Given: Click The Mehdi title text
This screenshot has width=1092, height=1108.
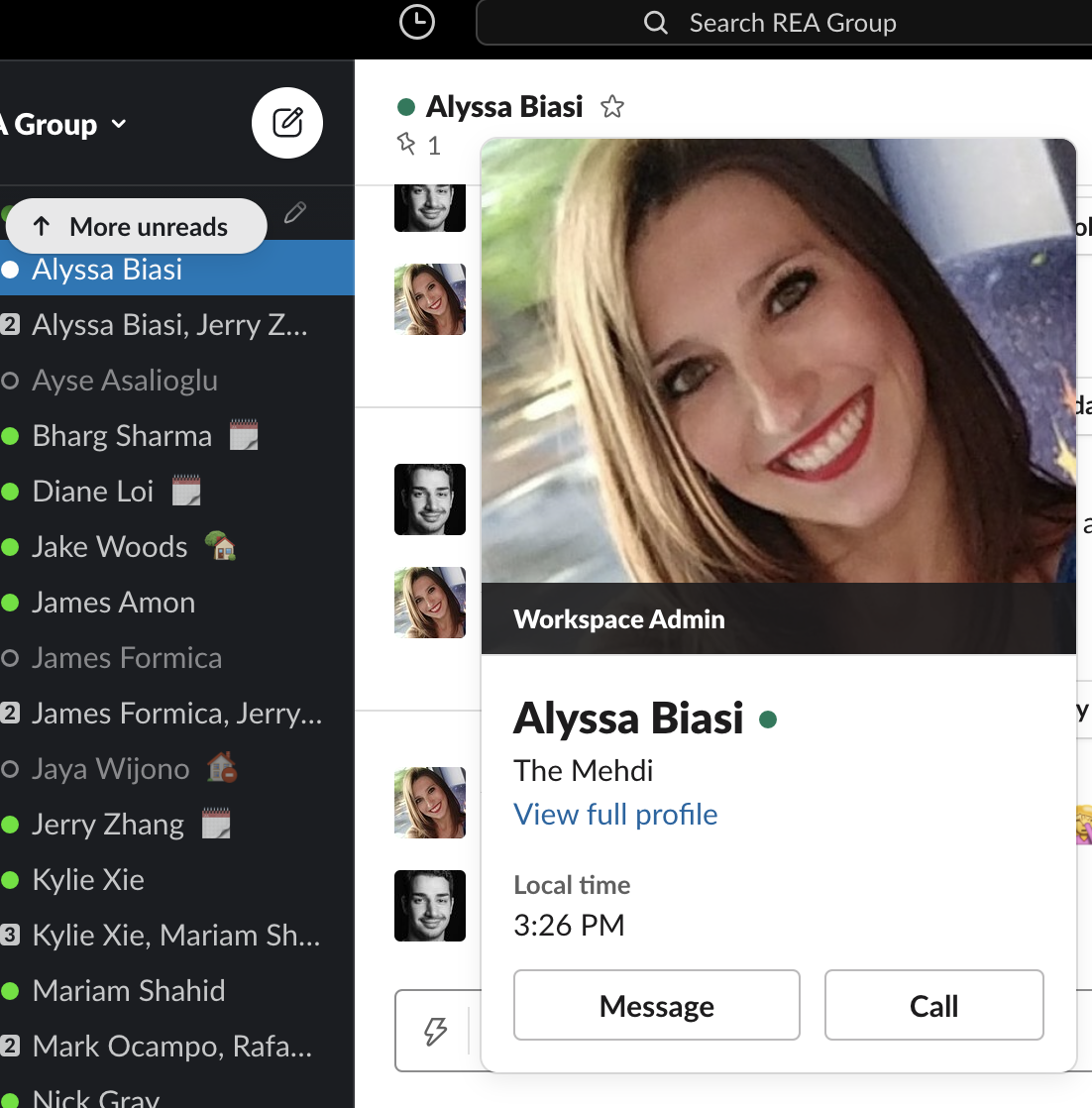Looking at the screenshot, I should click(583, 770).
